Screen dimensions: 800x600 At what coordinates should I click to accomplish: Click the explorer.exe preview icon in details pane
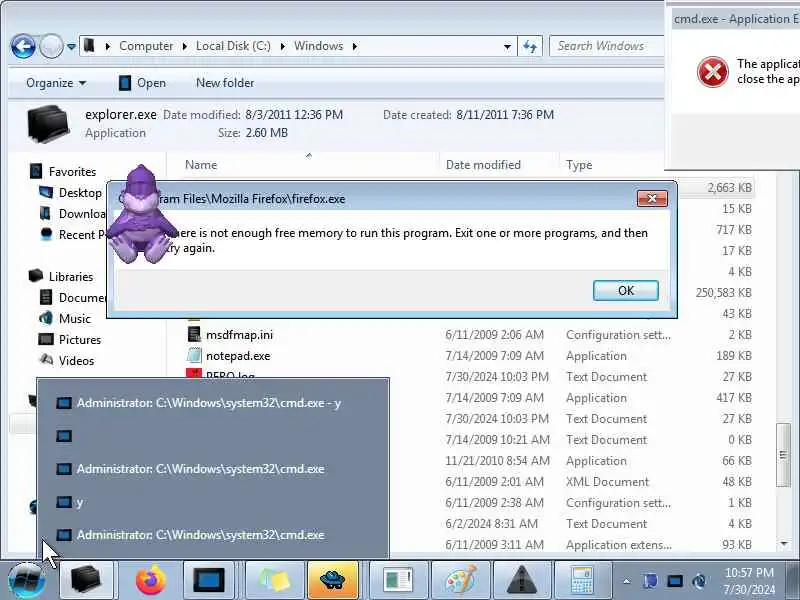pyautogui.click(x=48, y=123)
